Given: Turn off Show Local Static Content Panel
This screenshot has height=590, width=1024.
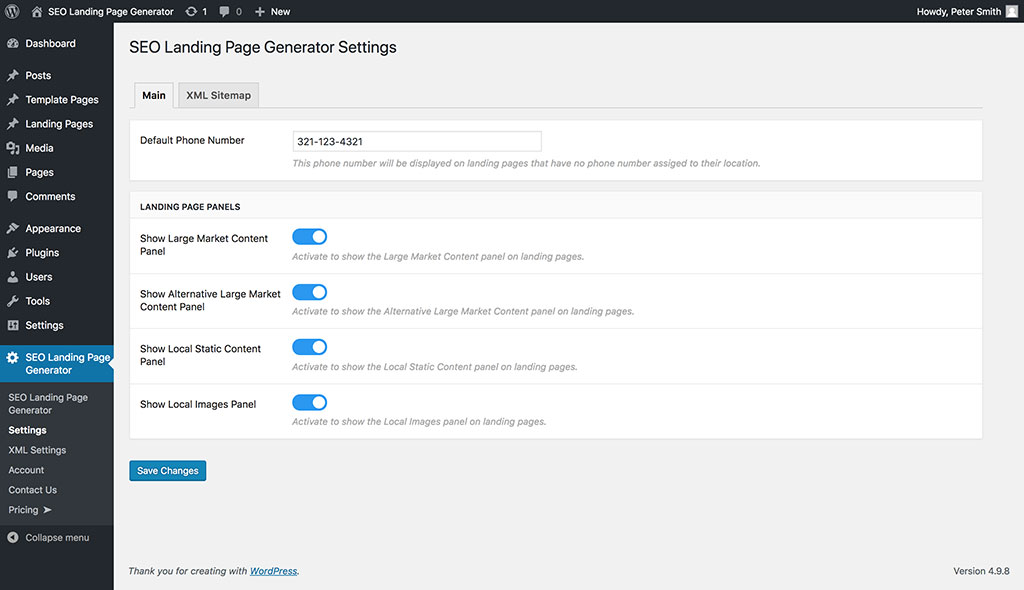Looking at the screenshot, I should [x=309, y=347].
